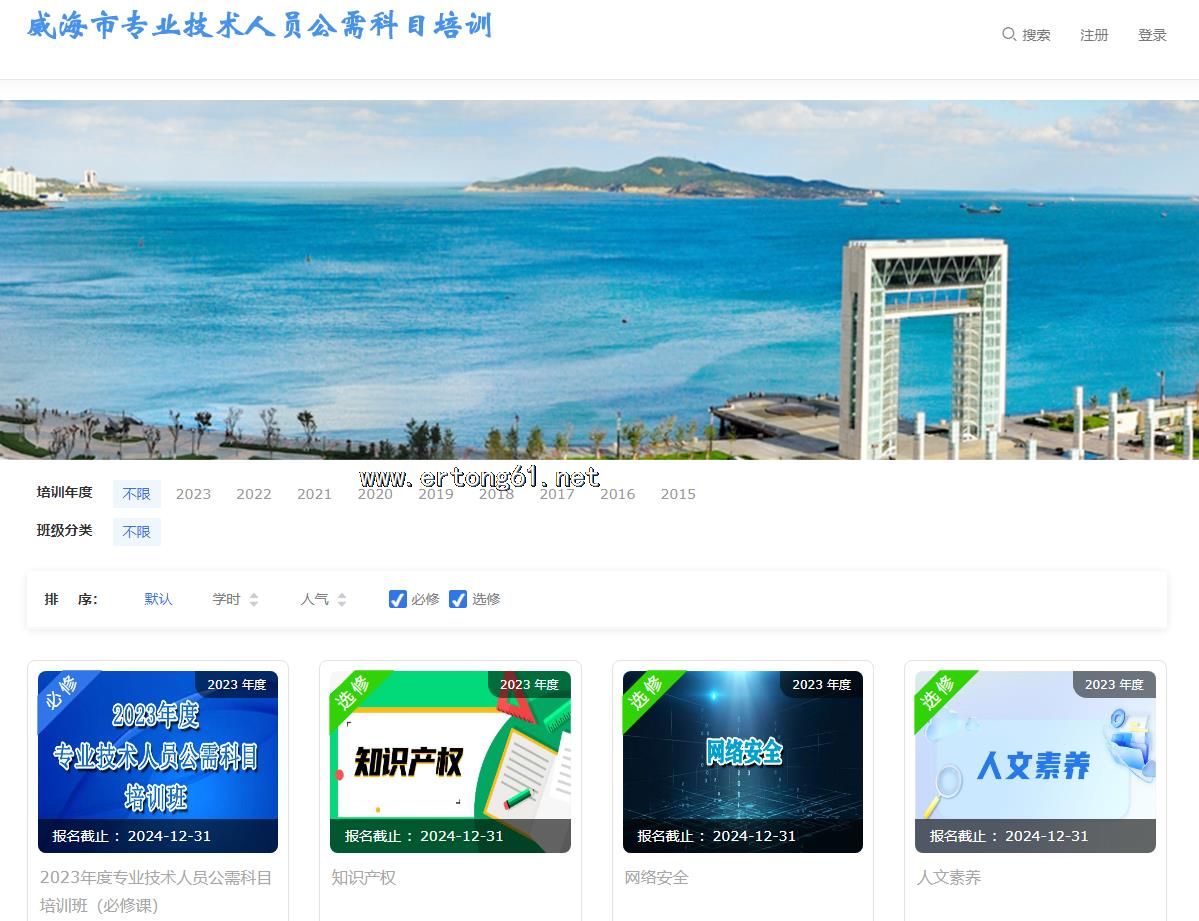Viewport: 1199px width, 921px height.
Task: Click the search magnifier icon
Action: click(1008, 34)
